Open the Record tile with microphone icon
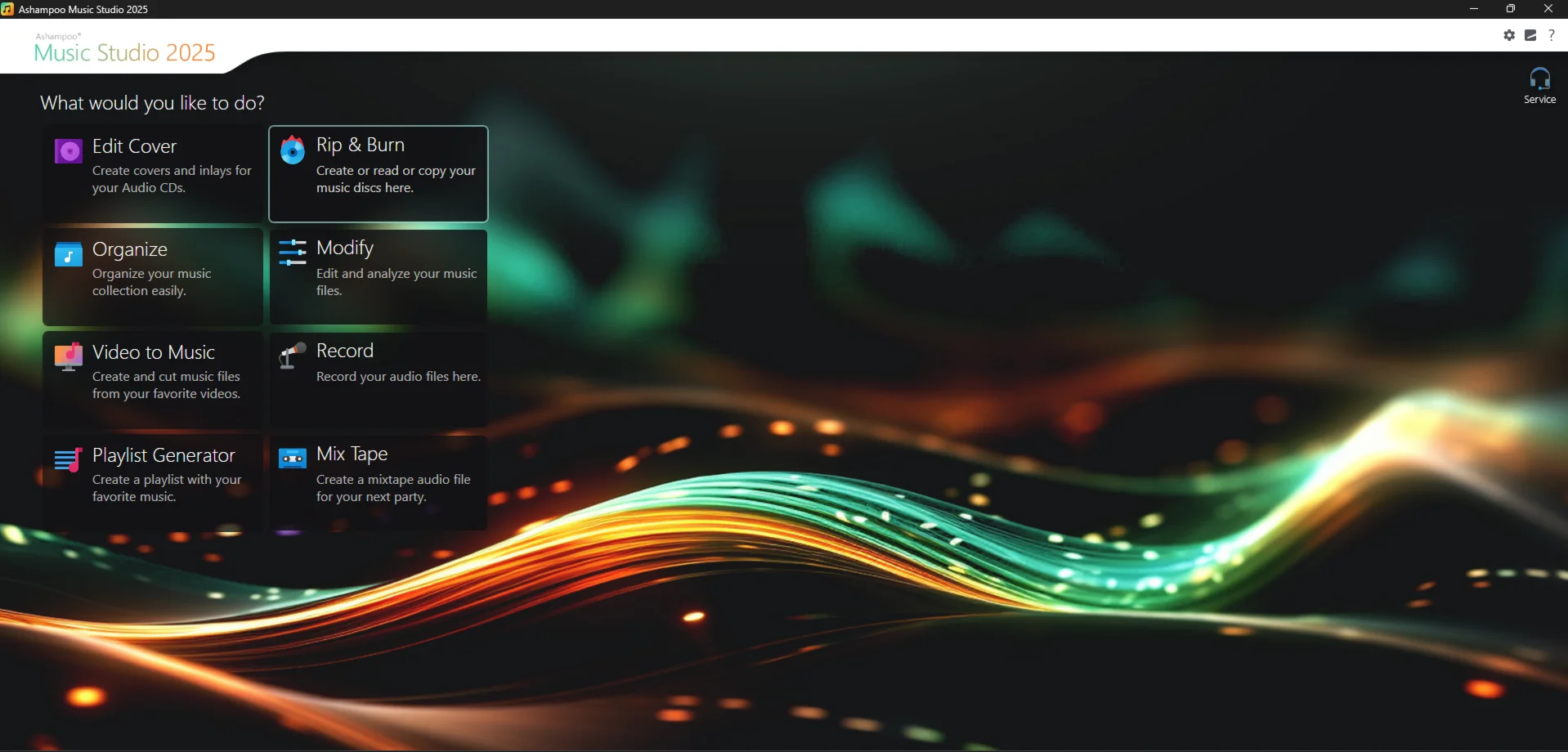Viewport: 1568px width, 752px height. pos(379,380)
